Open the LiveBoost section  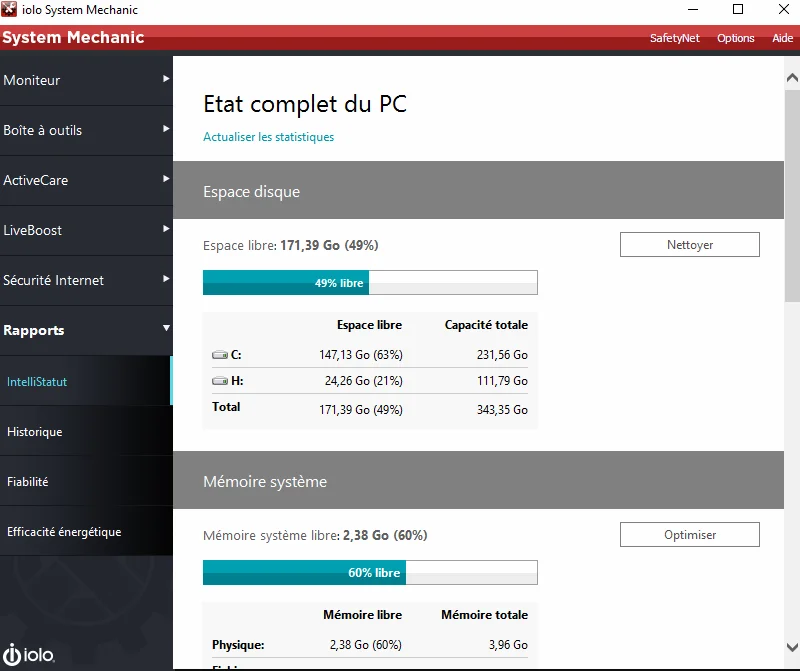click(x=86, y=231)
